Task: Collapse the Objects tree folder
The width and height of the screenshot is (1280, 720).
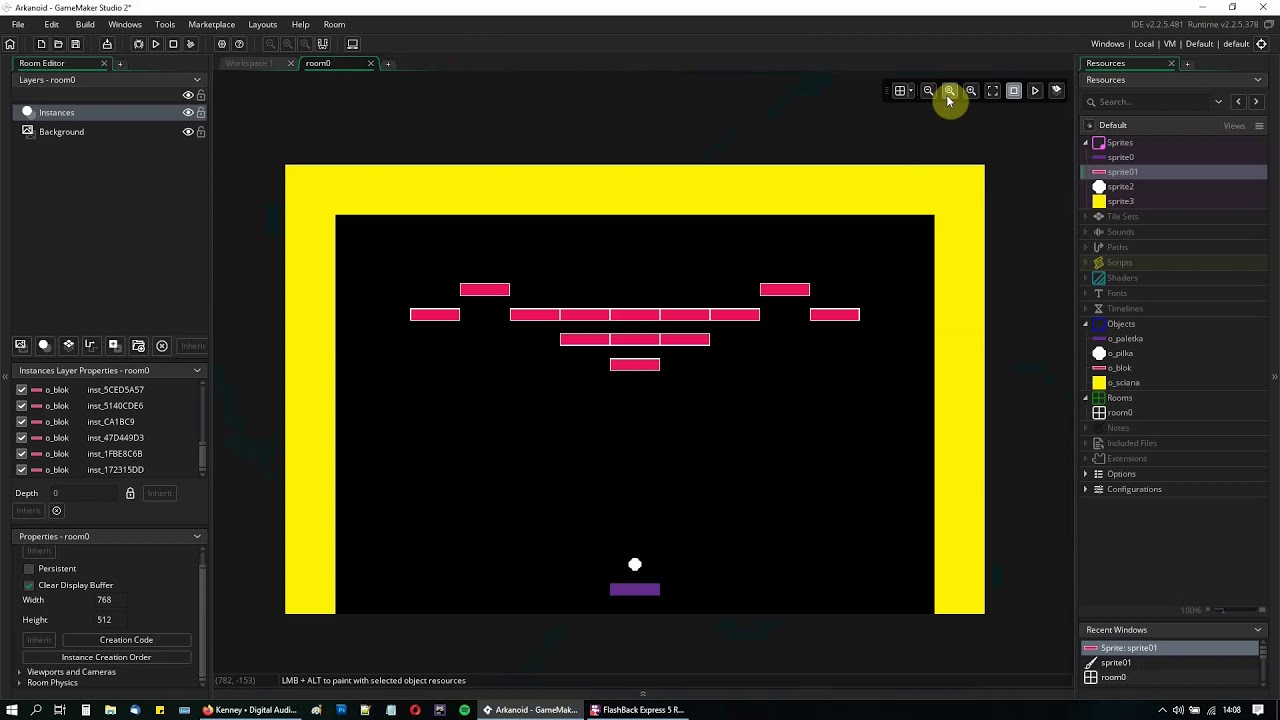Action: (x=1086, y=324)
